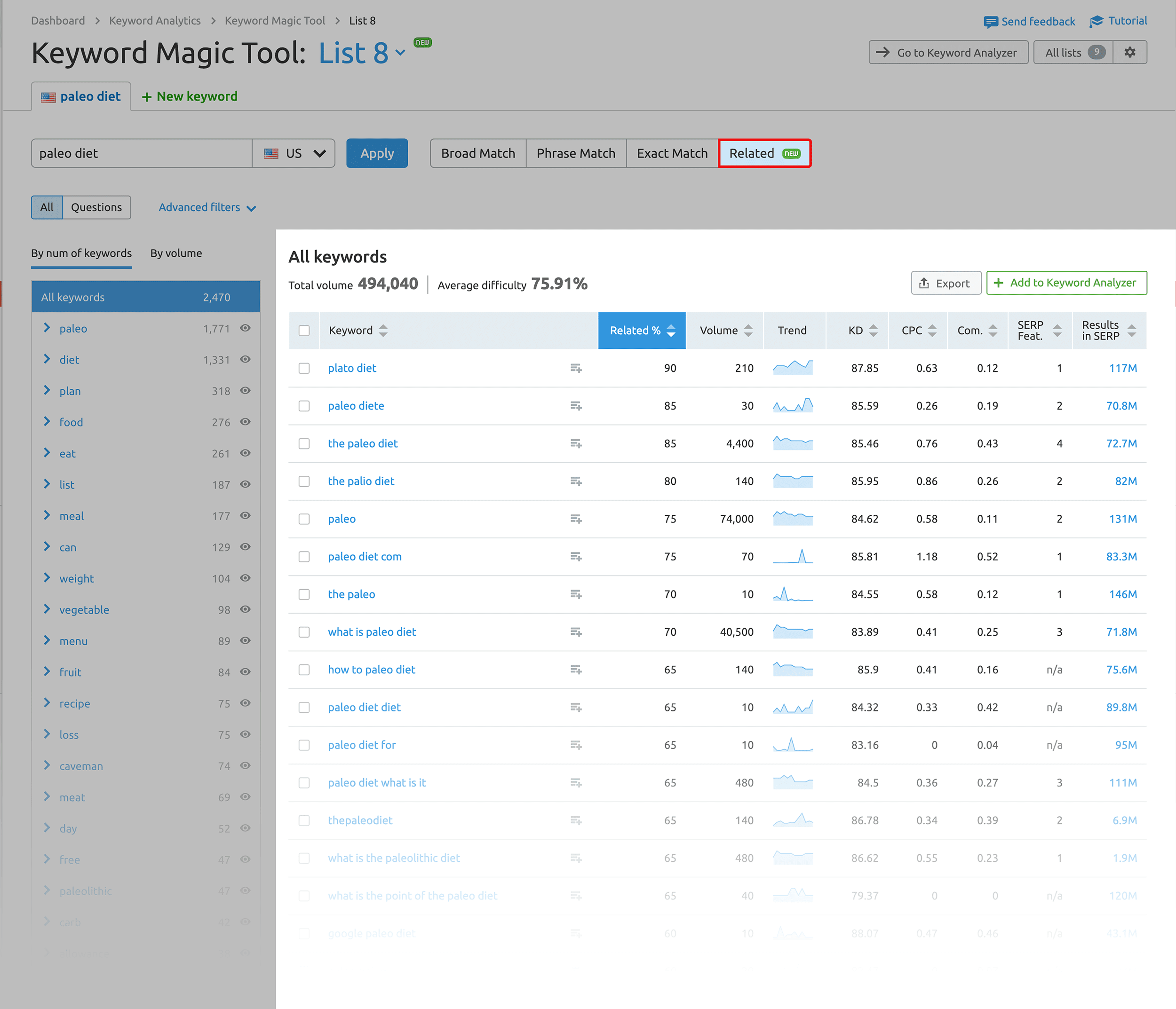Screen dimensions: 1176x1009
Task: Click the Export icon to download keywords
Action: tap(944, 283)
